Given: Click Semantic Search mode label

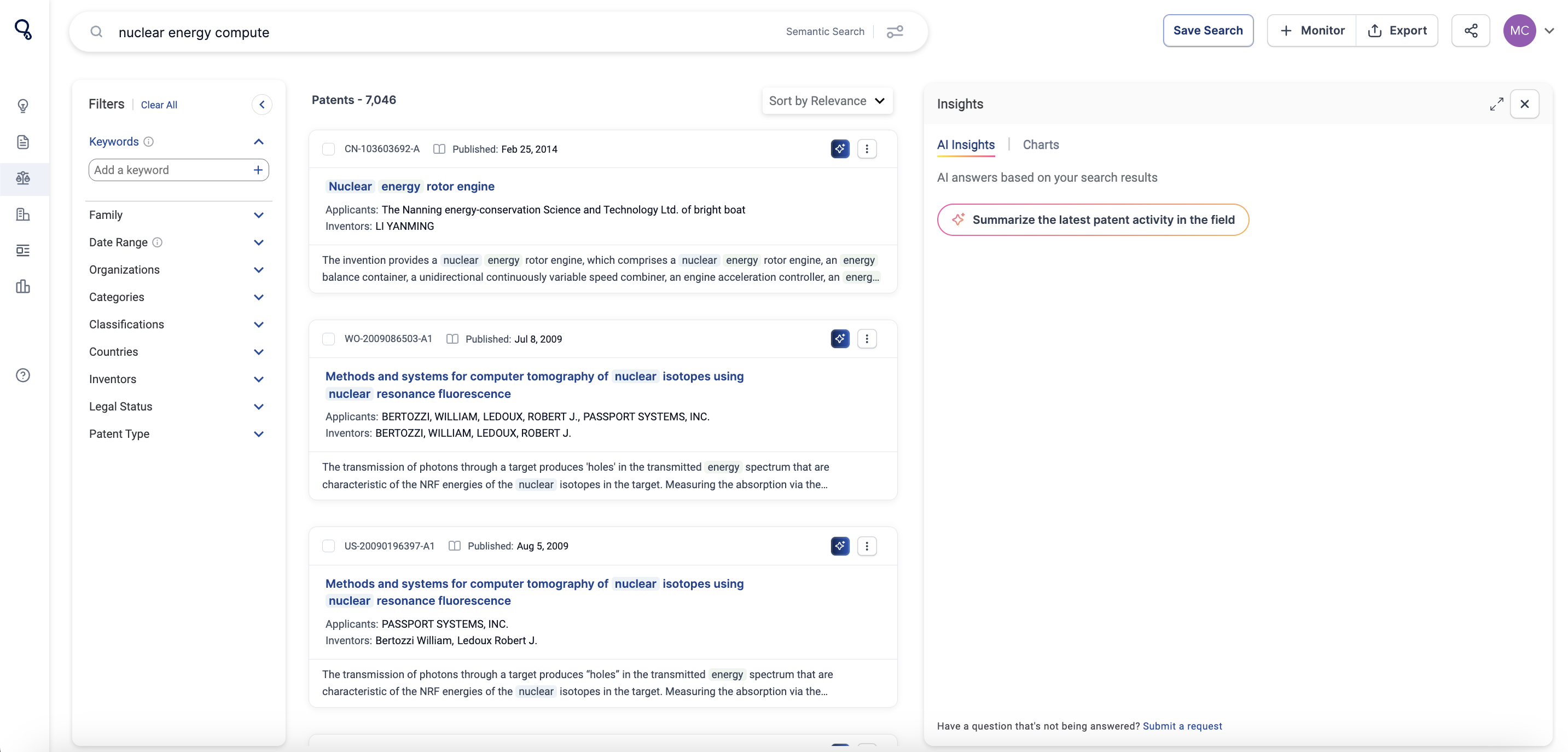Looking at the screenshot, I should tap(825, 32).
